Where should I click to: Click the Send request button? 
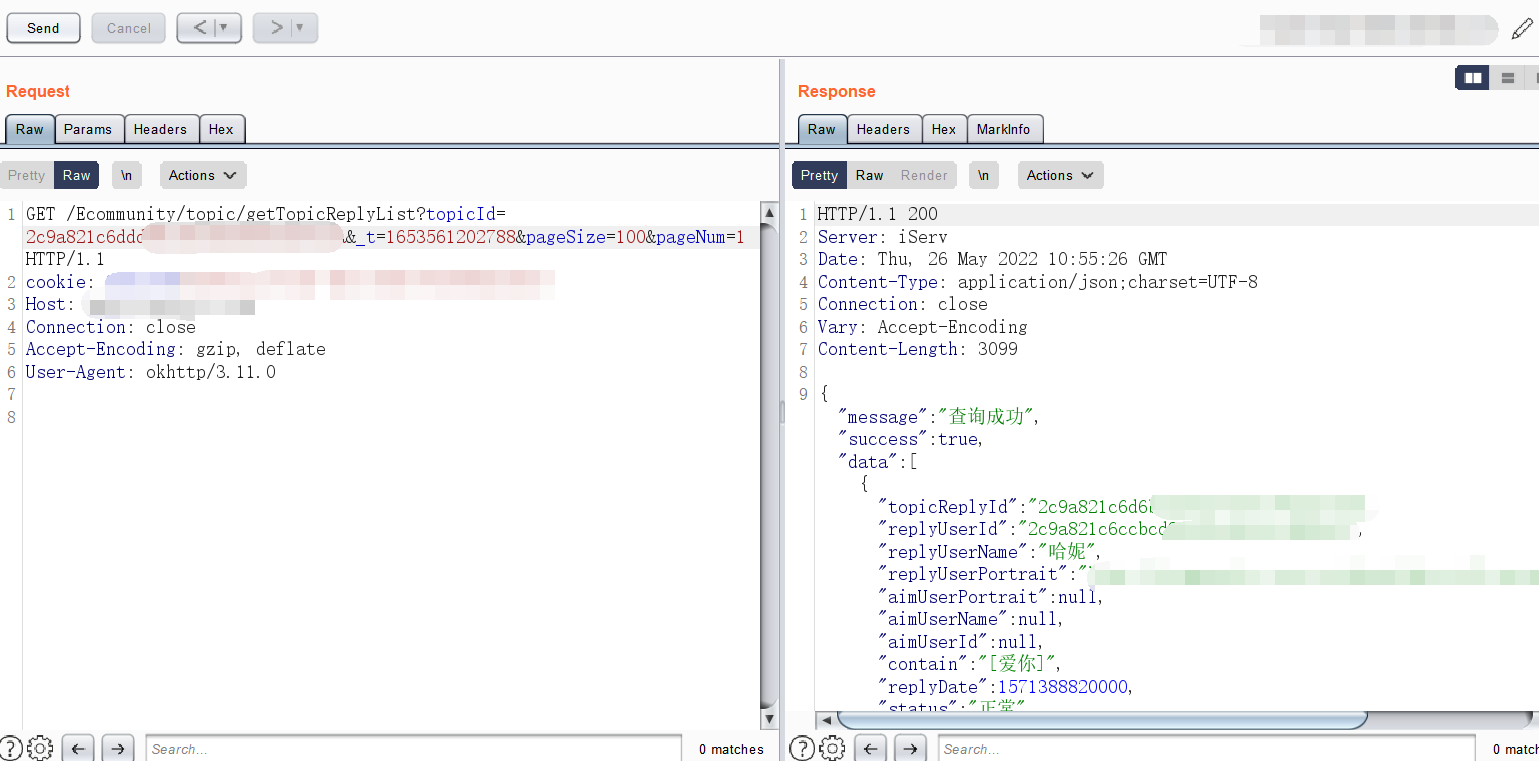(43, 28)
